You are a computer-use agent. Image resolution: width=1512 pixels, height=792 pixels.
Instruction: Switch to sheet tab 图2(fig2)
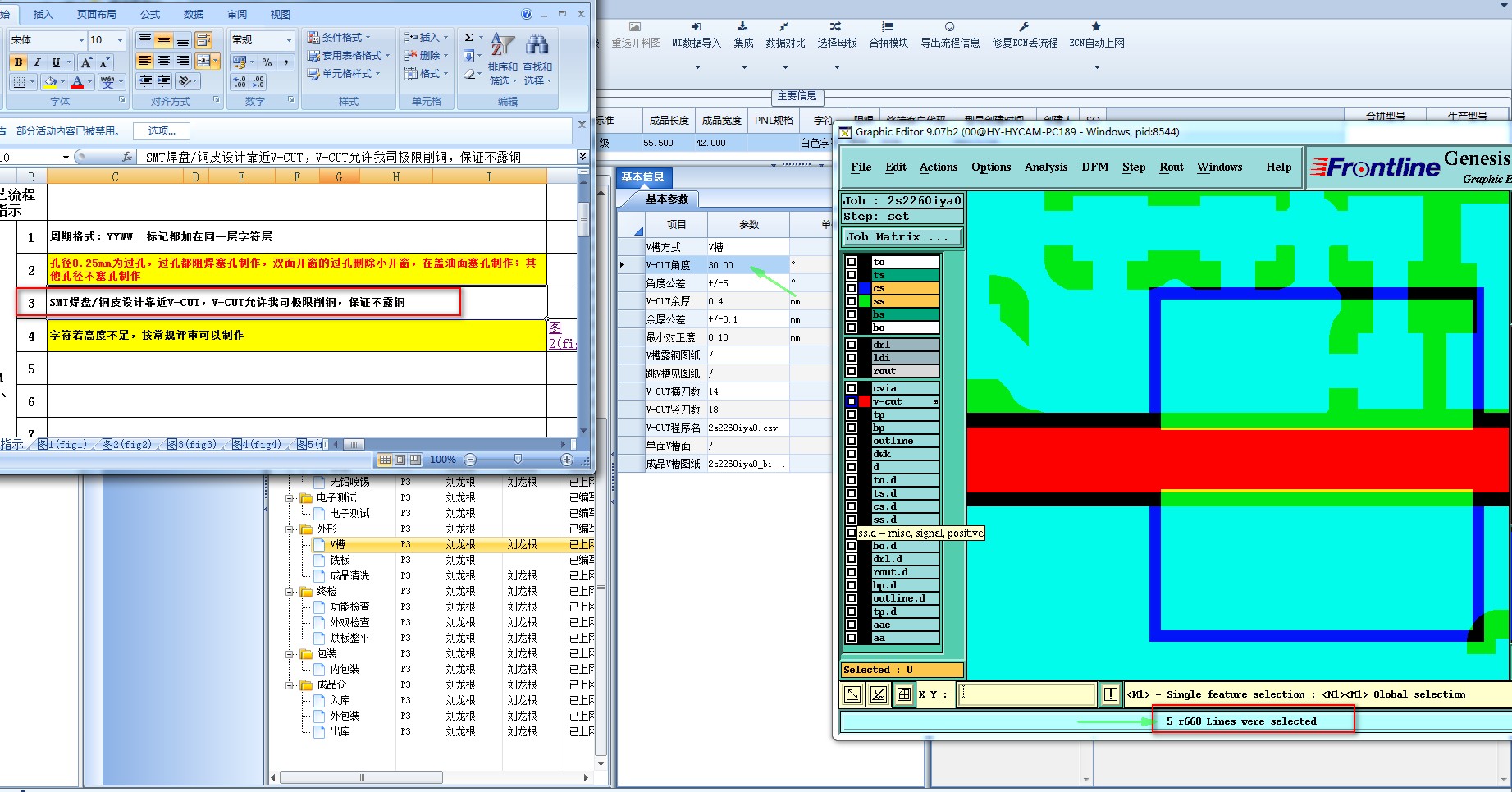127,444
